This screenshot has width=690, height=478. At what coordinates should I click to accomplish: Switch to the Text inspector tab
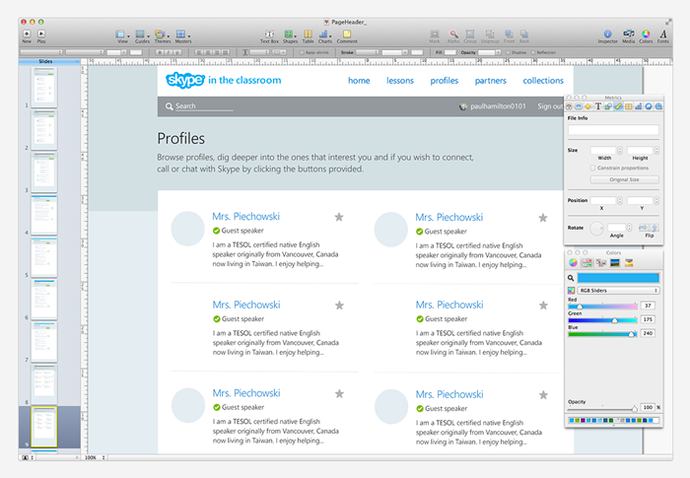pyautogui.click(x=598, y=106)
